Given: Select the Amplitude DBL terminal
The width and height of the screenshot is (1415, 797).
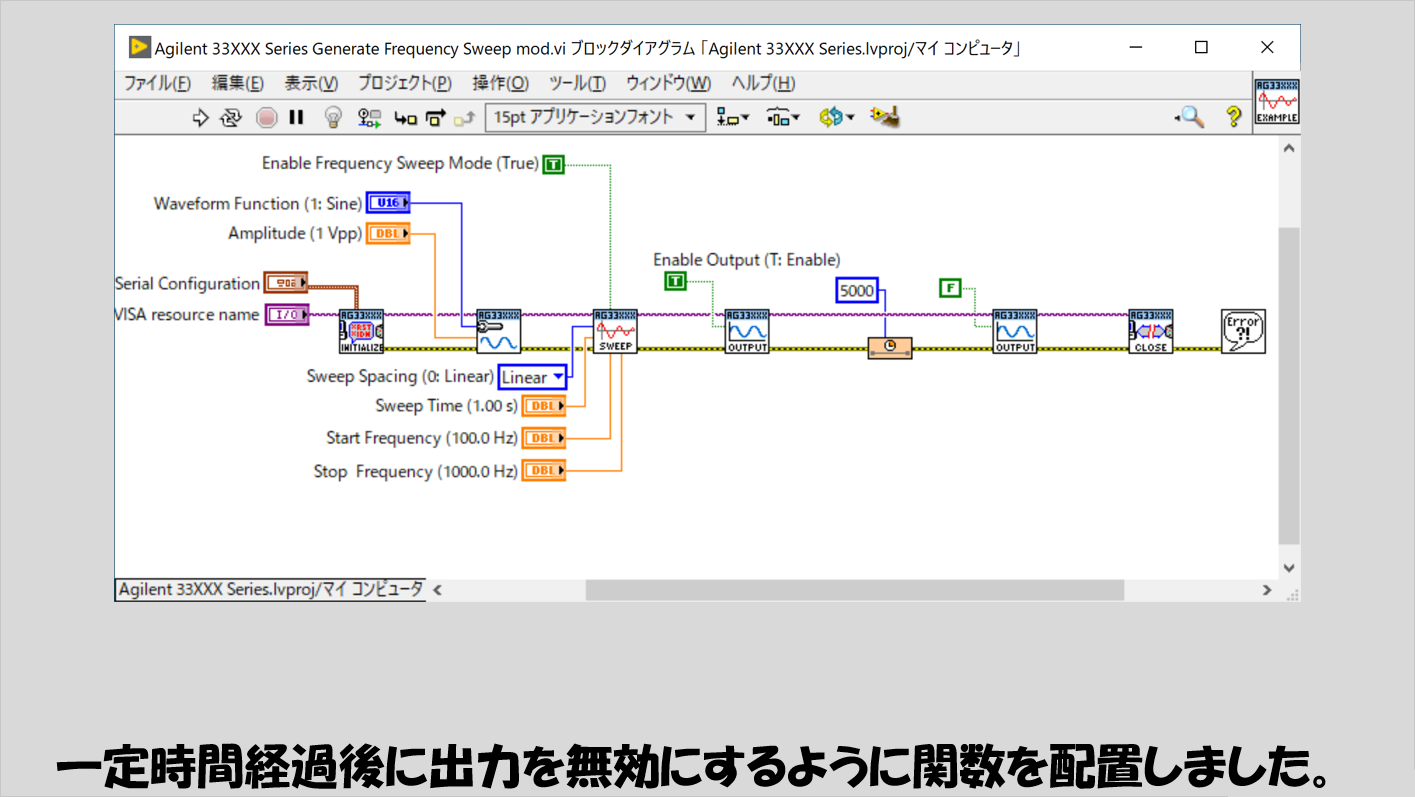Looking at the screenshot, I should coord(388,234).
